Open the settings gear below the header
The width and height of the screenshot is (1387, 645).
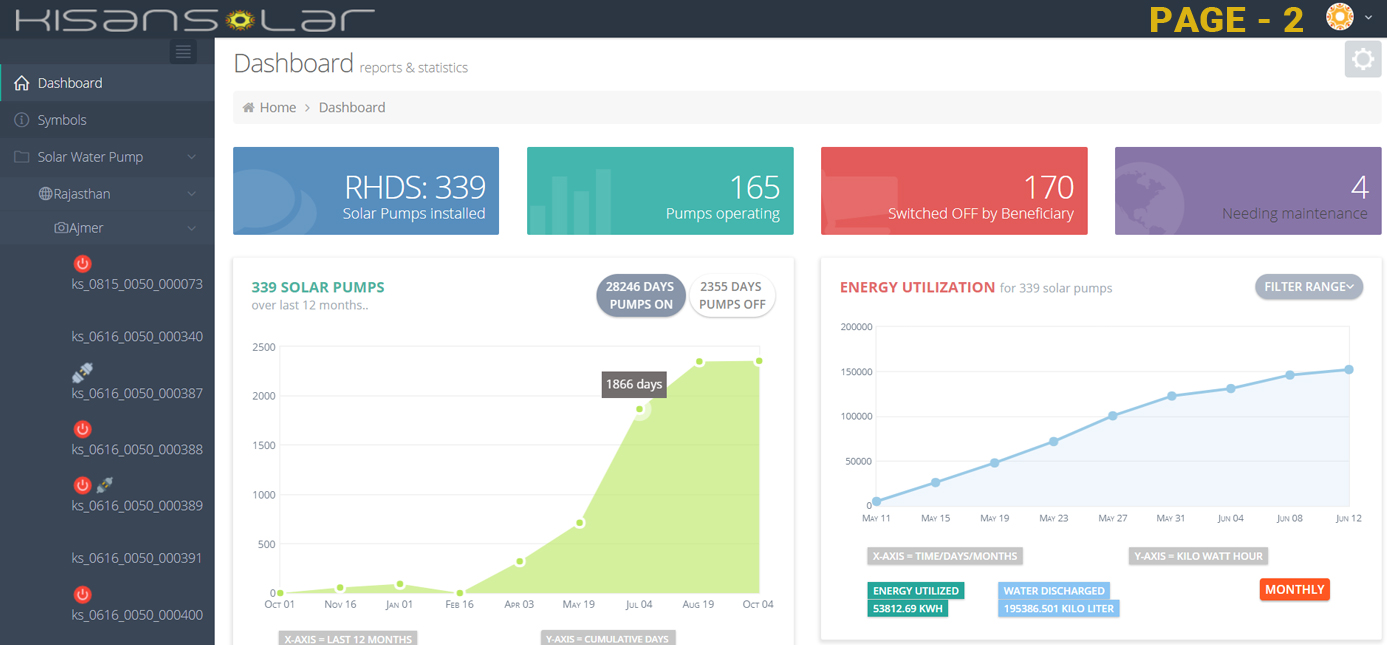(x=1362, y=60)
